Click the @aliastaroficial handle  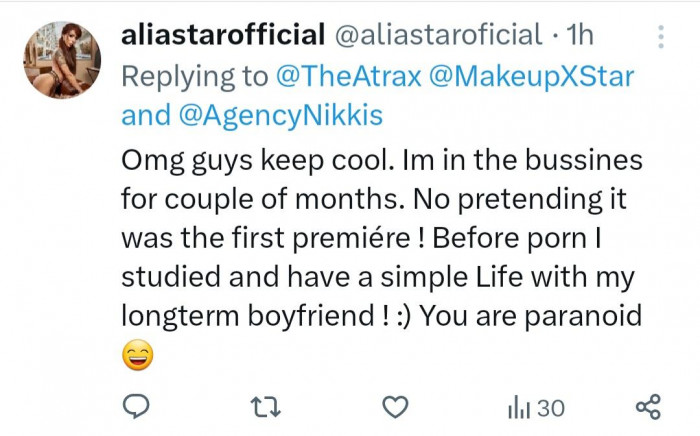coord(436,36)
